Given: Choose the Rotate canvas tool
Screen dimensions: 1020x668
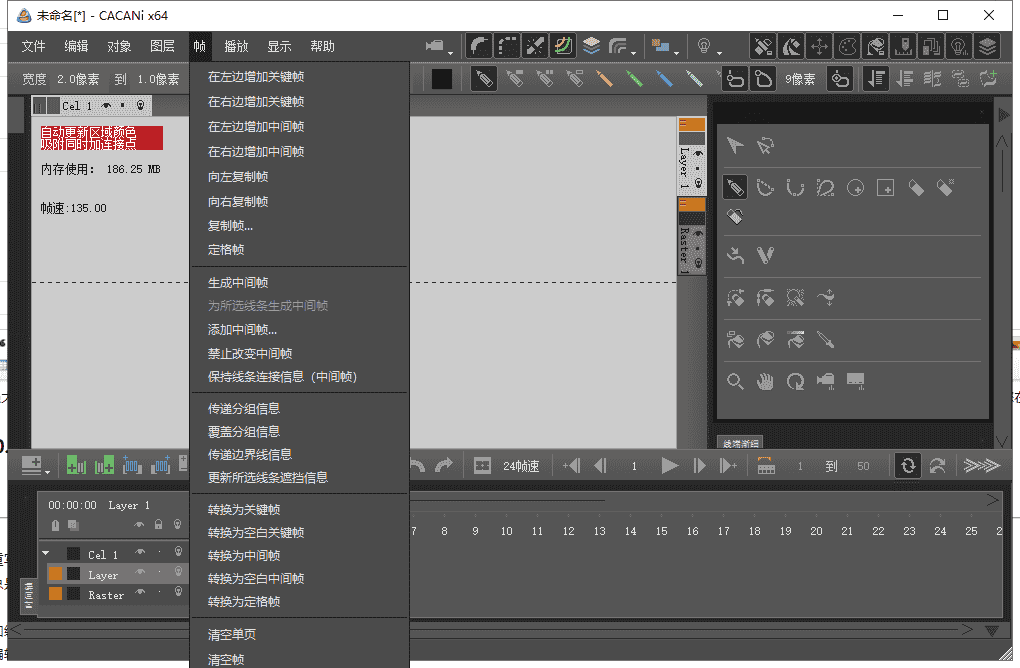Looking at the screenshot, I should (x=797, y=381).
